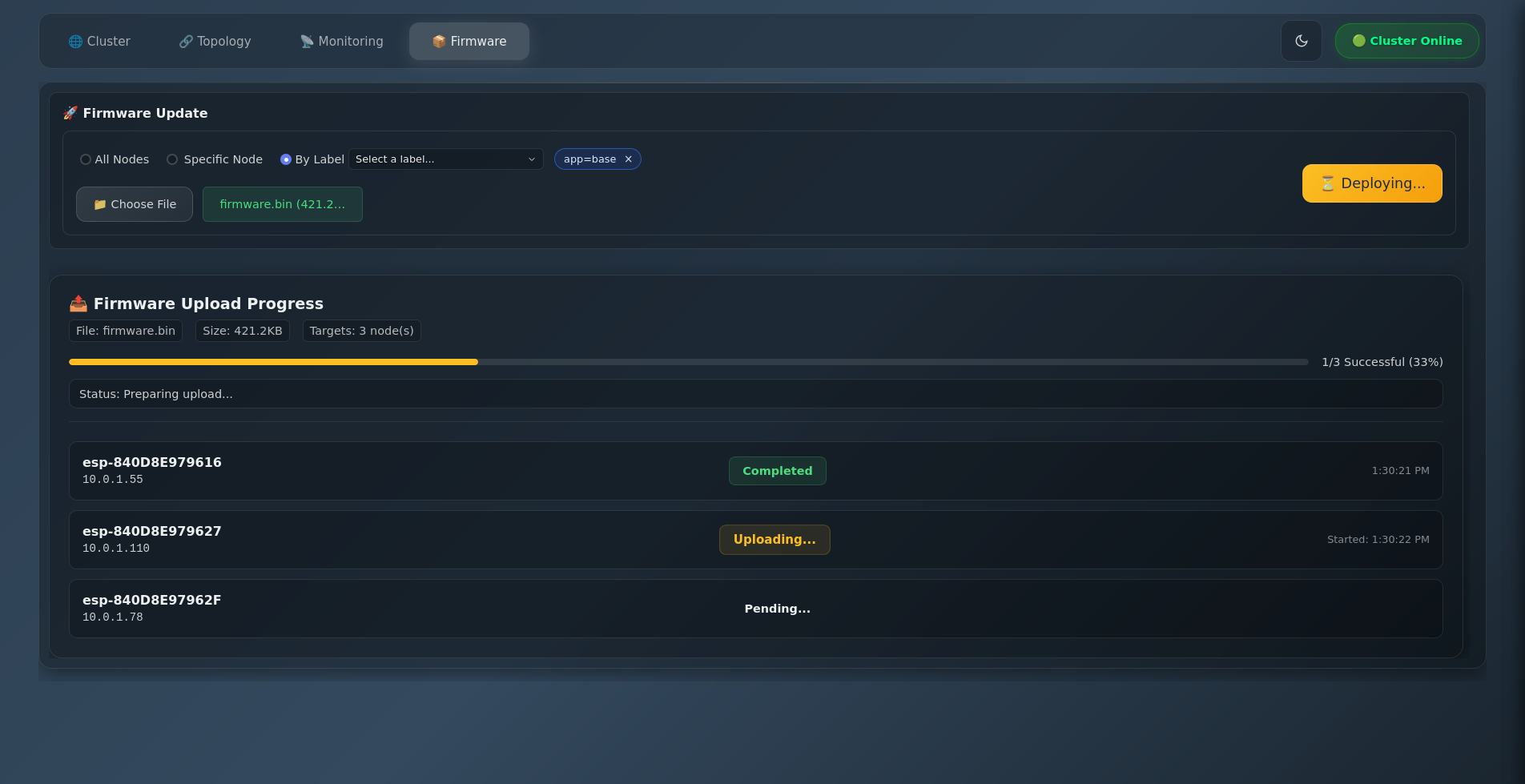Click the package icon on Firmware tab

(x=439, y=42)
